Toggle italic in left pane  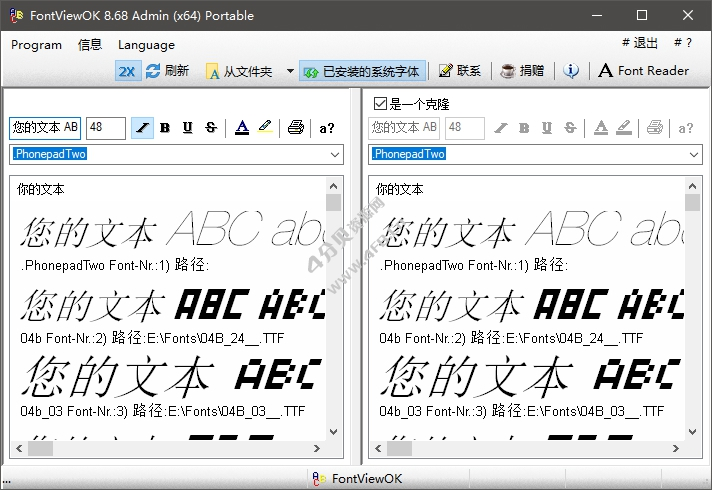(142, 128)
